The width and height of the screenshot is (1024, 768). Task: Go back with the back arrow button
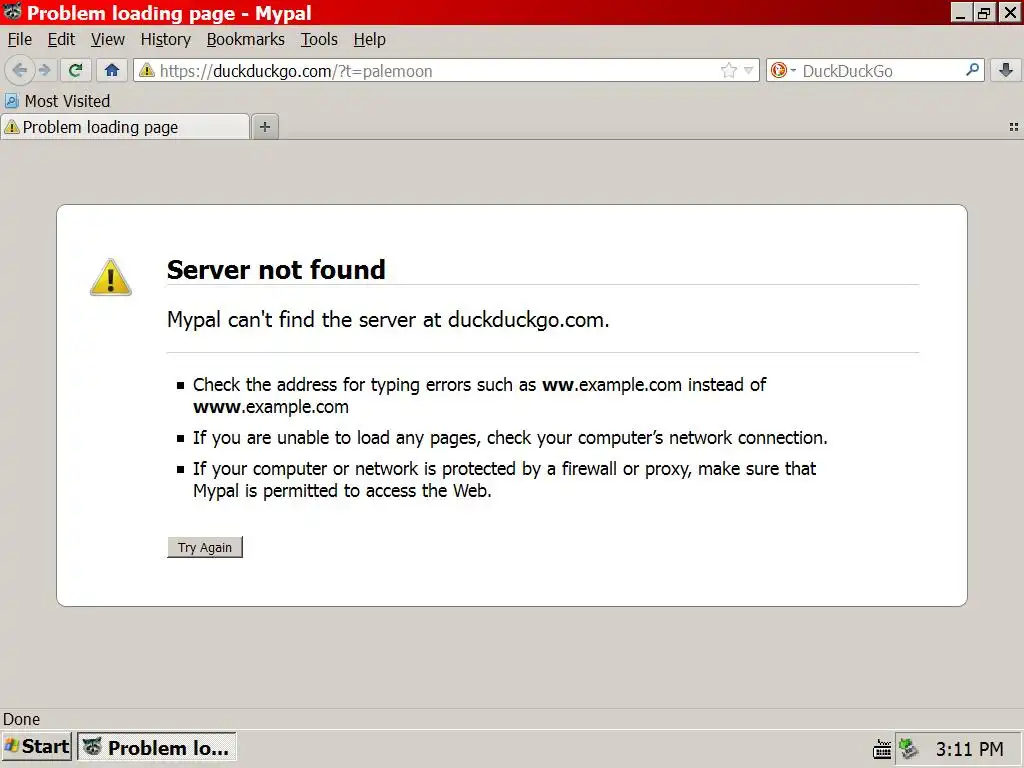click(20, 70)
